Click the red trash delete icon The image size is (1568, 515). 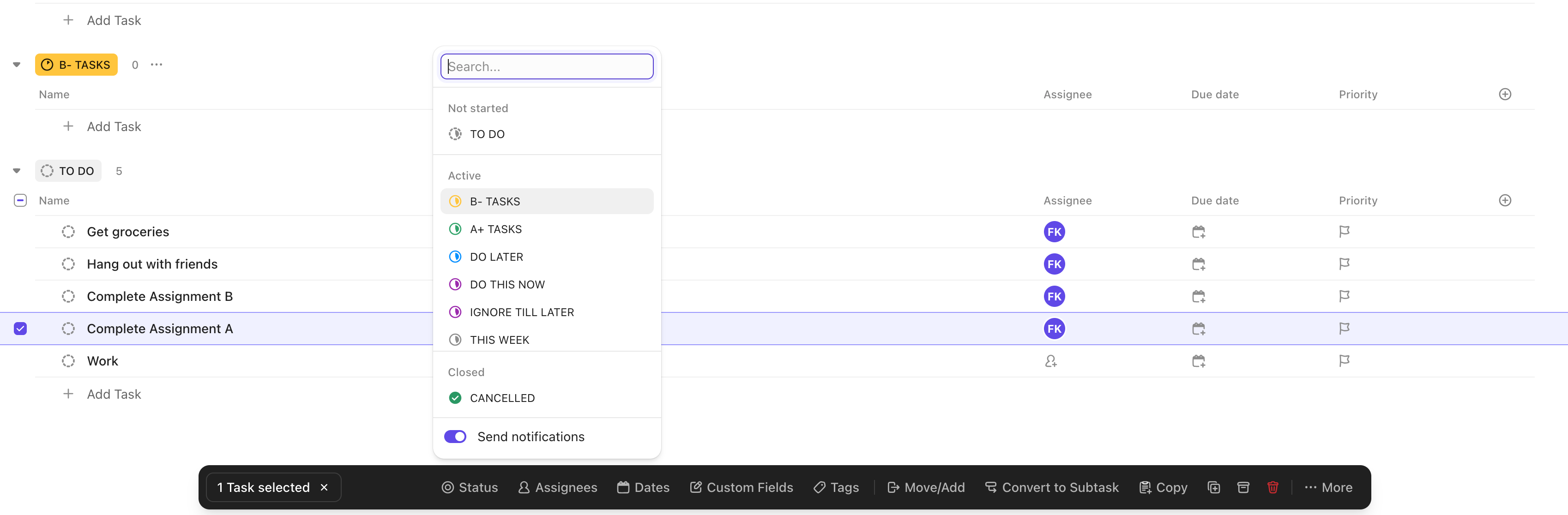(x=1272, y=487)
